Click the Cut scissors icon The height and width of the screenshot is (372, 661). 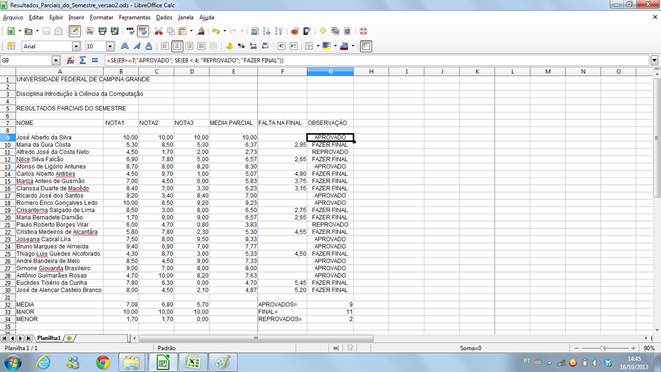[x=159, y=31]
